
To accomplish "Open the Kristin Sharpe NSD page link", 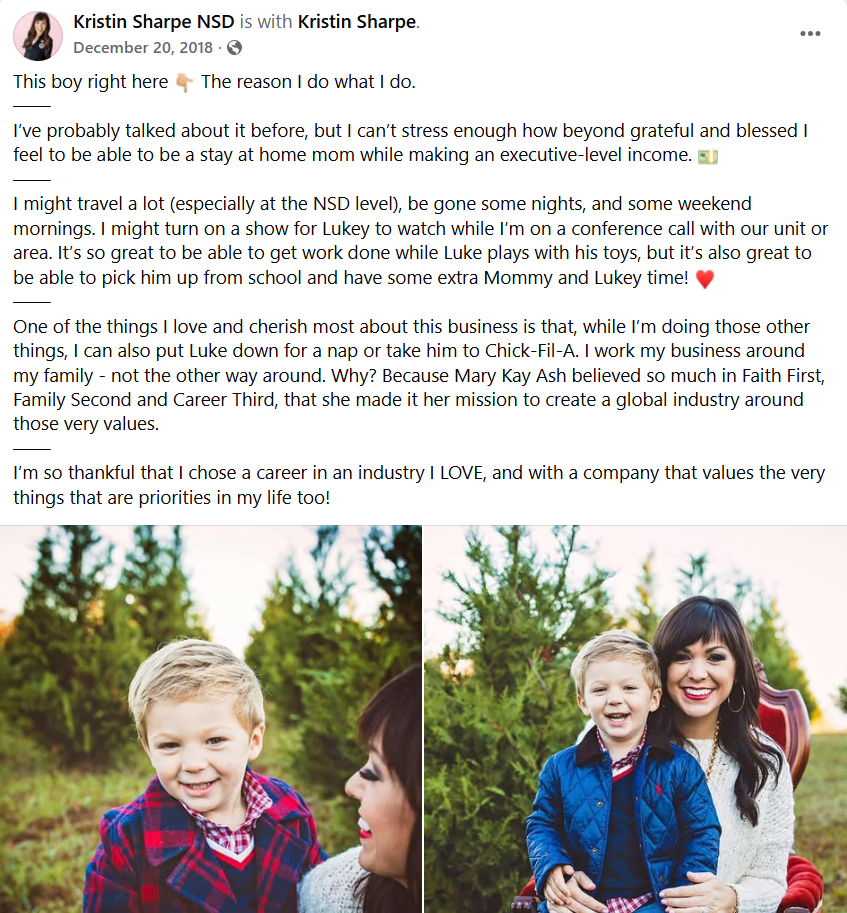I will click(x=154, y=22).
